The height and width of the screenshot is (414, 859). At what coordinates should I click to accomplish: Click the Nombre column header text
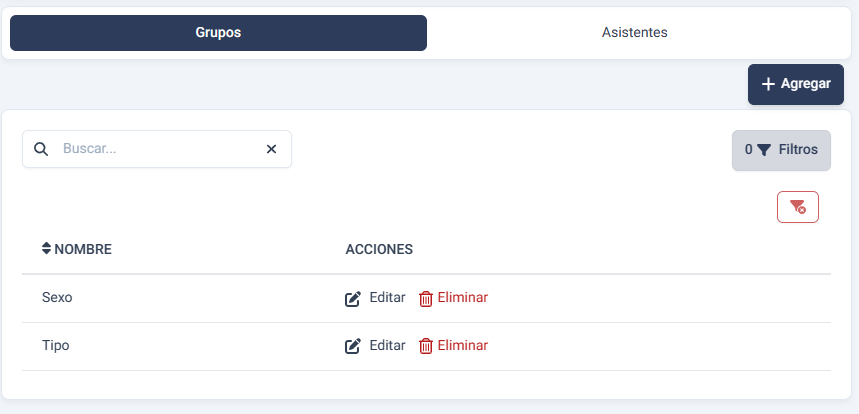83,249
